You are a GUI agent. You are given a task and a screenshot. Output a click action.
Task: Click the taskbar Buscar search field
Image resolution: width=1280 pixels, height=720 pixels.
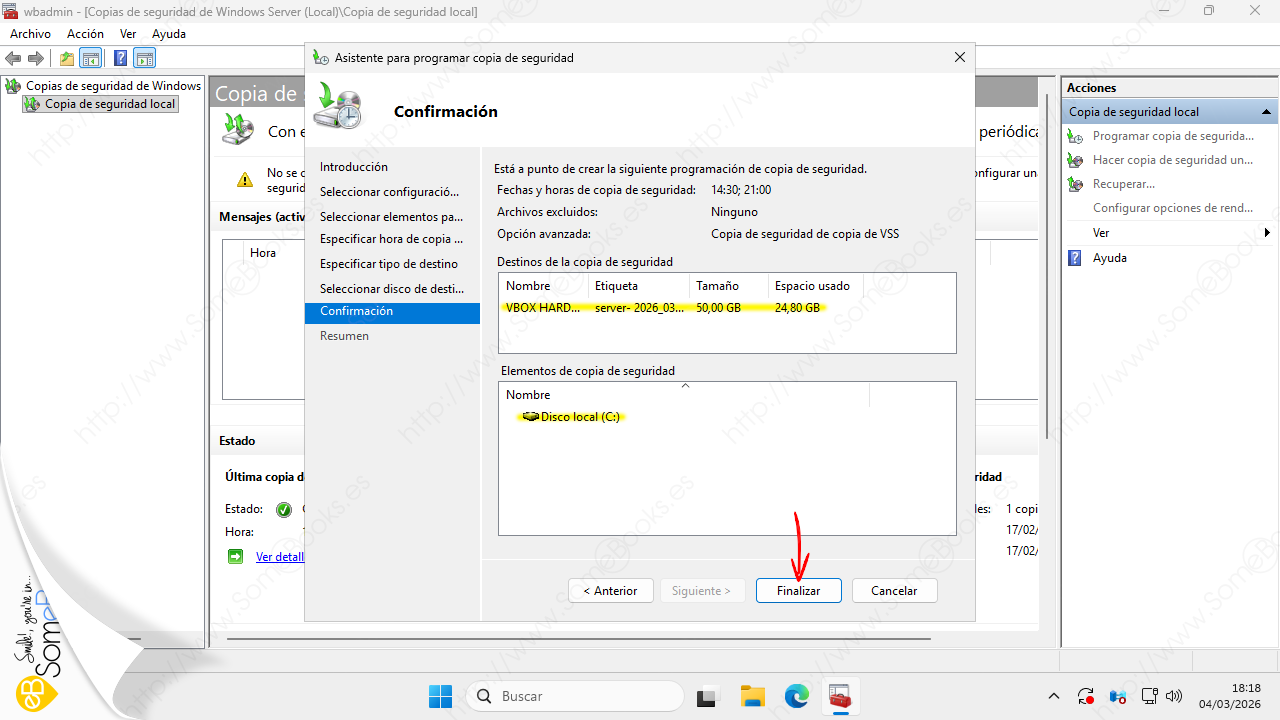click(x=575, y=696)
